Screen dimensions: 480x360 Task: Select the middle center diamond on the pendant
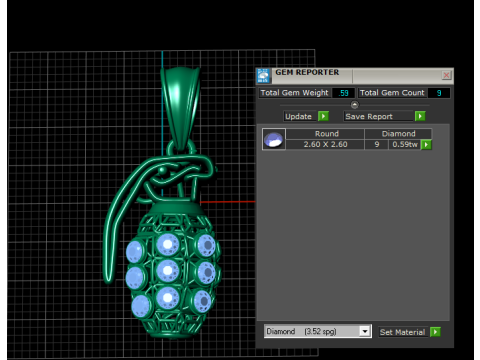[x=167, y=271]
